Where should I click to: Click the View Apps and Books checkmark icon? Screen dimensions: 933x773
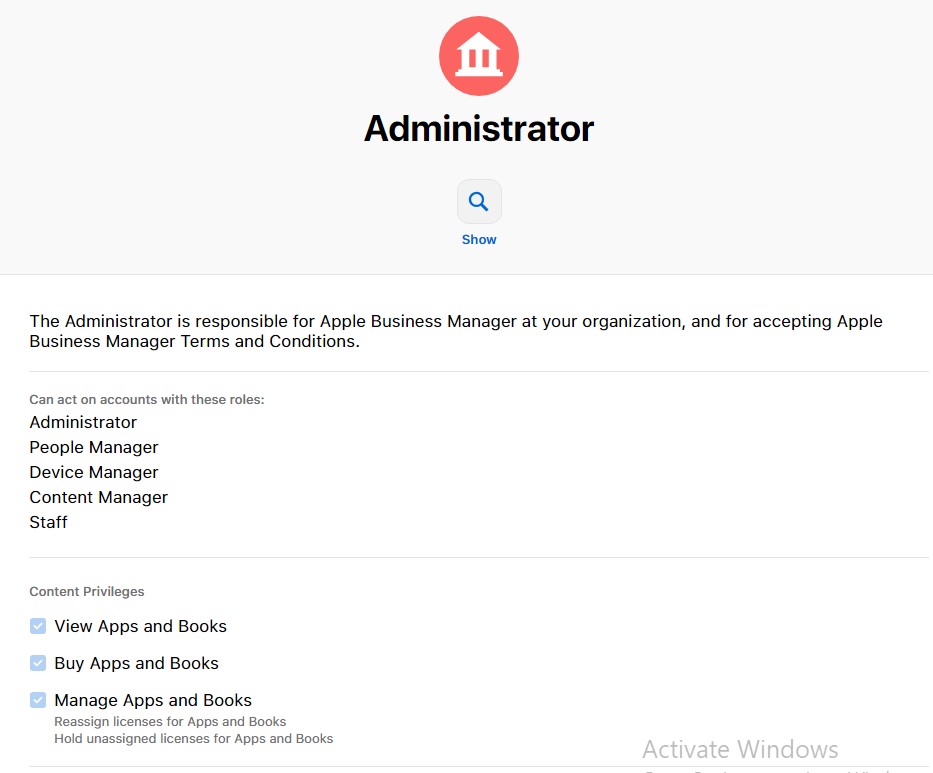tap(38, 625)
